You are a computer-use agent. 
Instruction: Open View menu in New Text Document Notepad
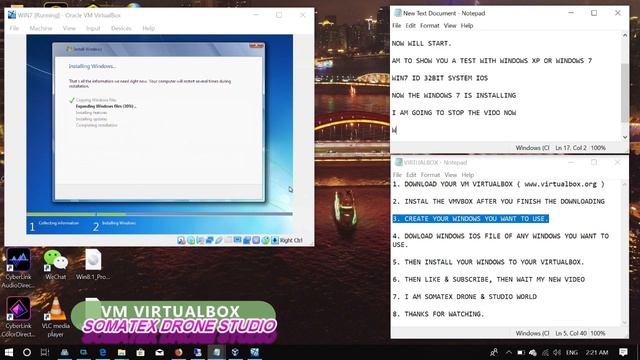point(450,25)
